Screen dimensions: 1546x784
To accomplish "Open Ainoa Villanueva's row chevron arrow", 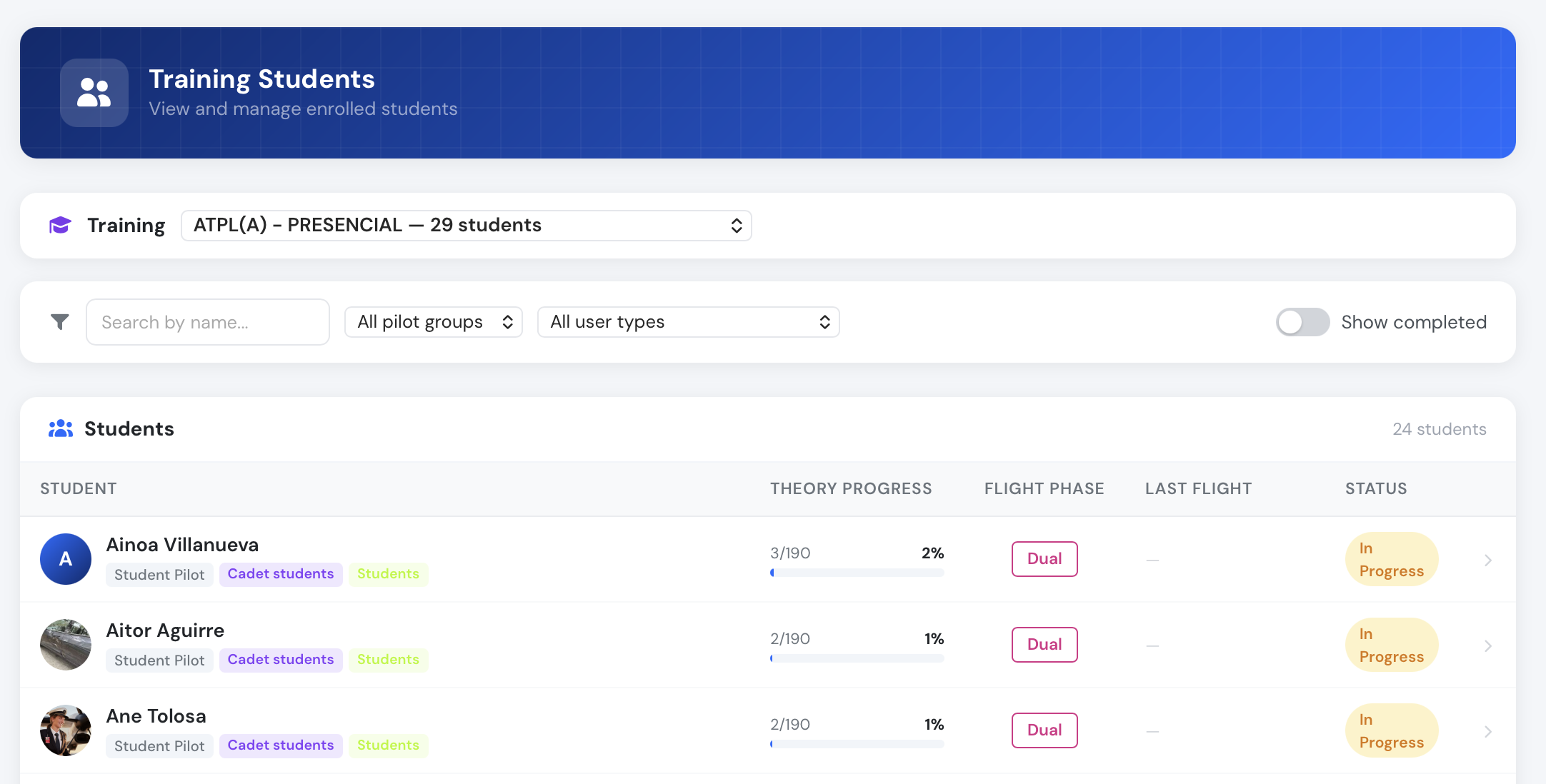I will click(1488, 561).
